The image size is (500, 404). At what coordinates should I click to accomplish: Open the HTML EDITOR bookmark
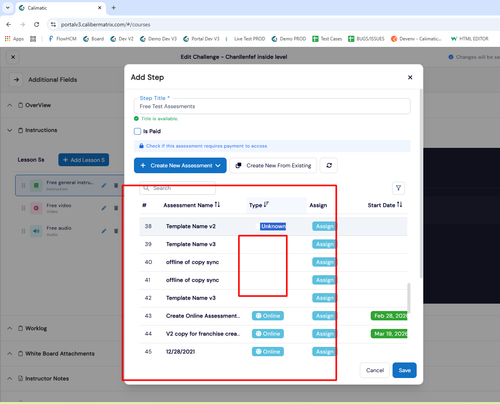(470, 39)
